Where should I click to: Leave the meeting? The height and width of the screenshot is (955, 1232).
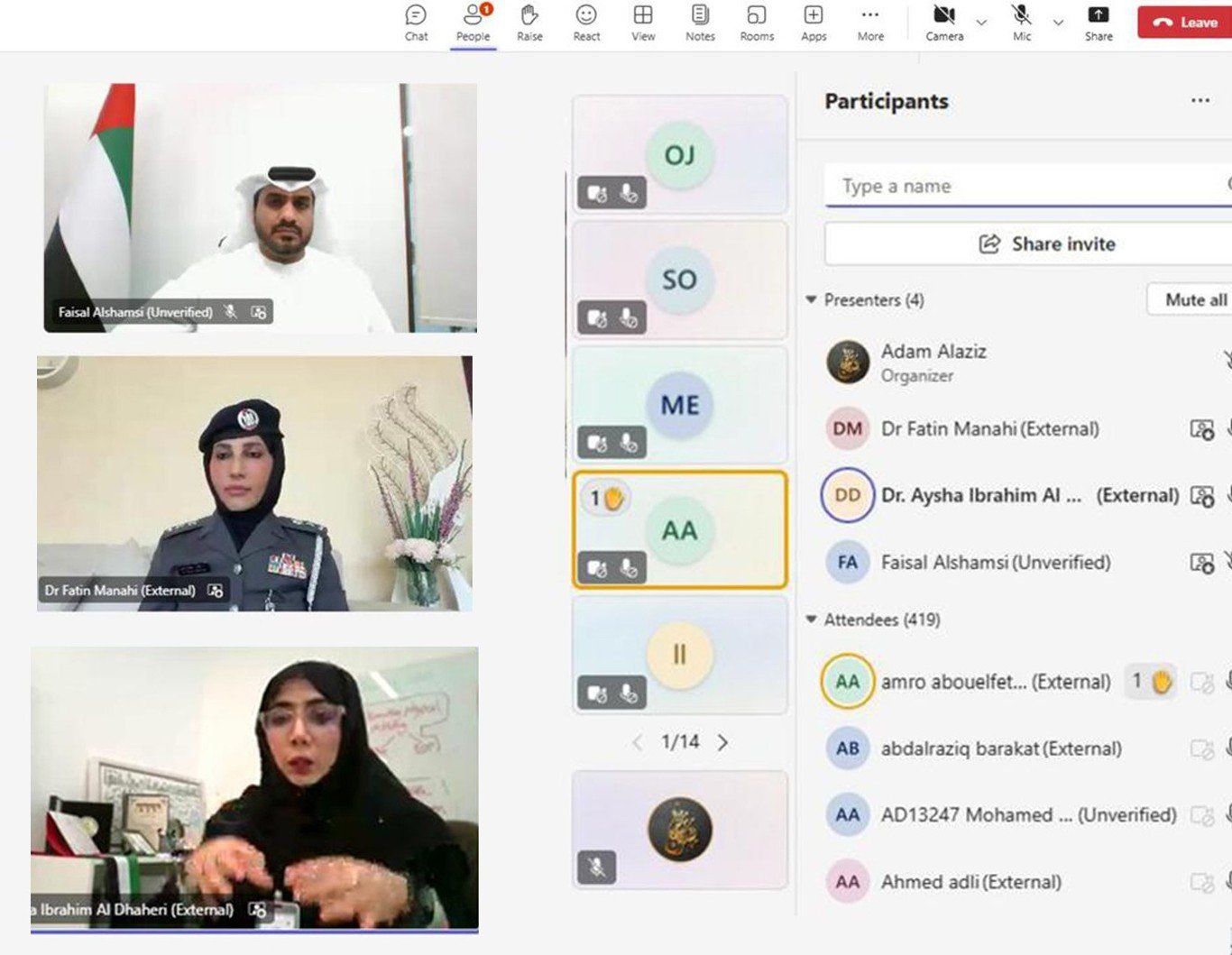point(1185,23)
